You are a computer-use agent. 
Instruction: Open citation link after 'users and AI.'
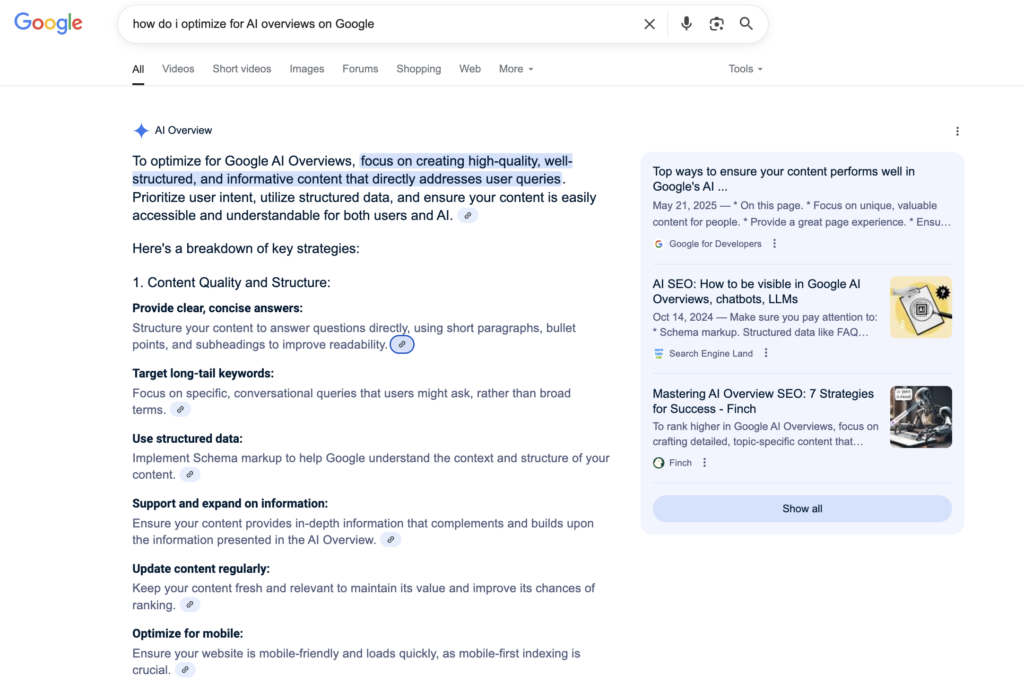[468, 216]
